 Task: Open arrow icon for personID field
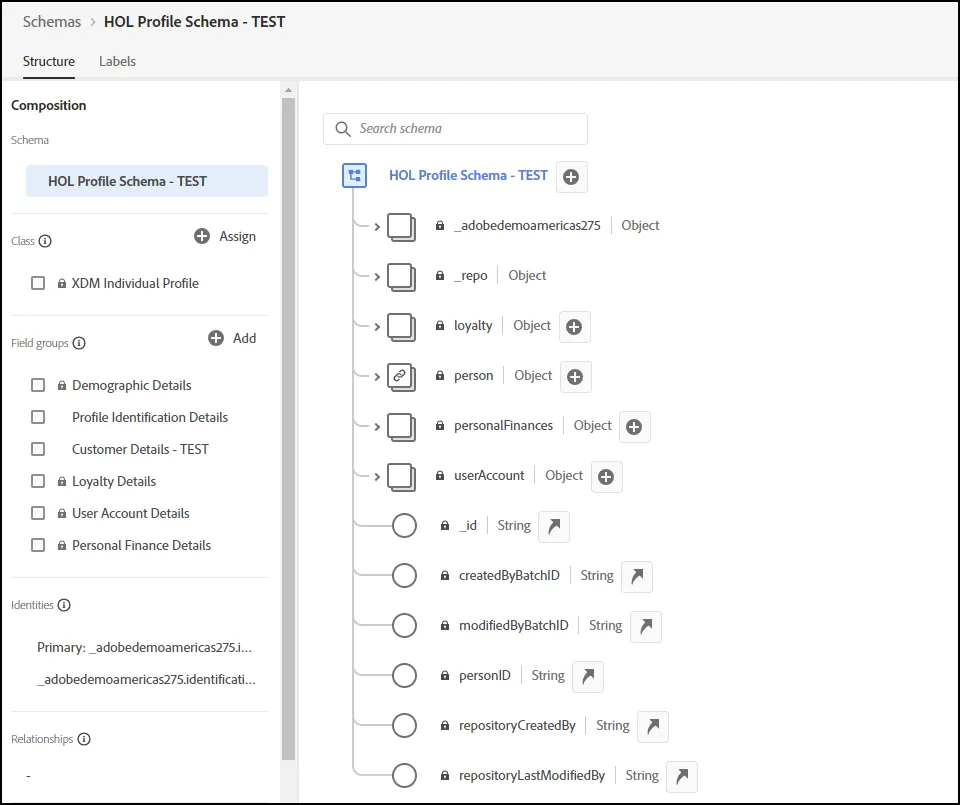(x=588, y=676)
